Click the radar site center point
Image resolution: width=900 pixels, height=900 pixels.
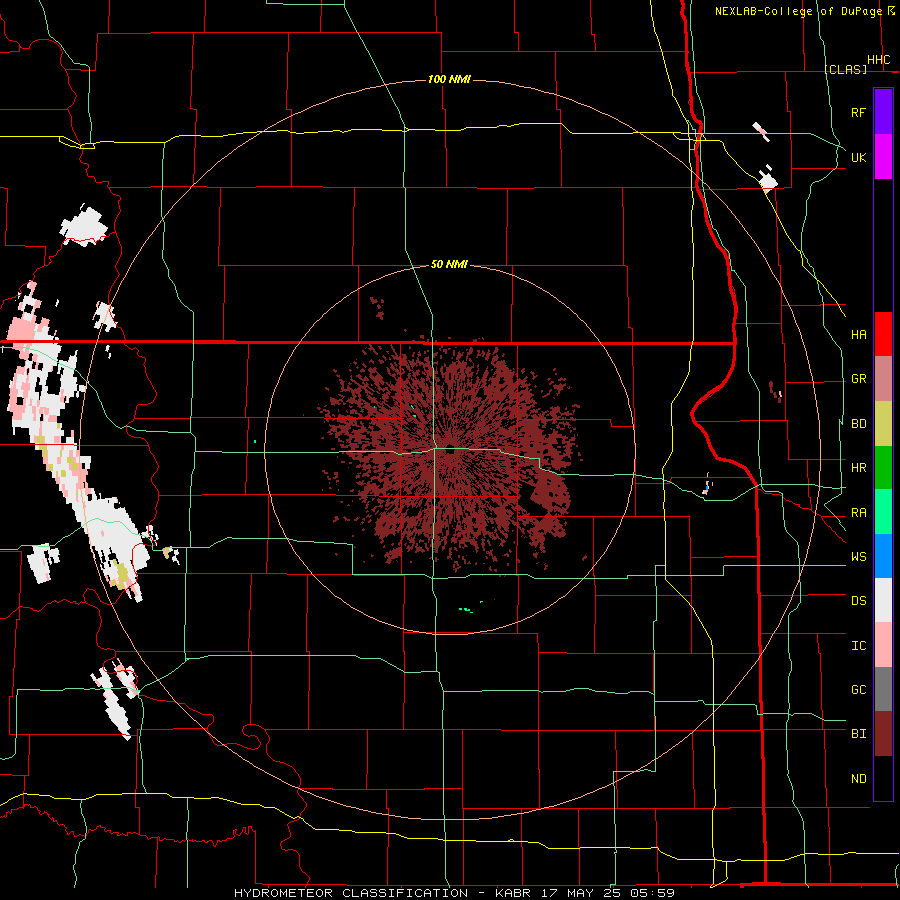tap(450, 451)
